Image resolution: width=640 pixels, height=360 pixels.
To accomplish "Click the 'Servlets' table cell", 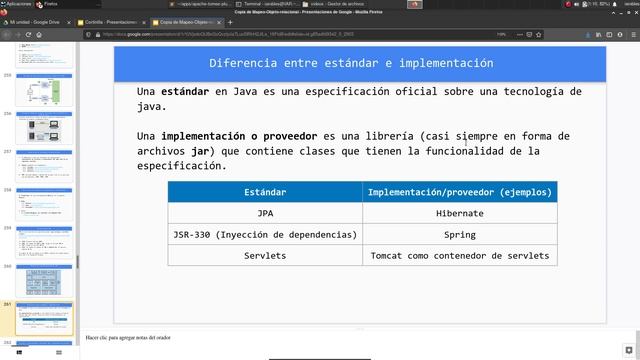I will [265, 256].
